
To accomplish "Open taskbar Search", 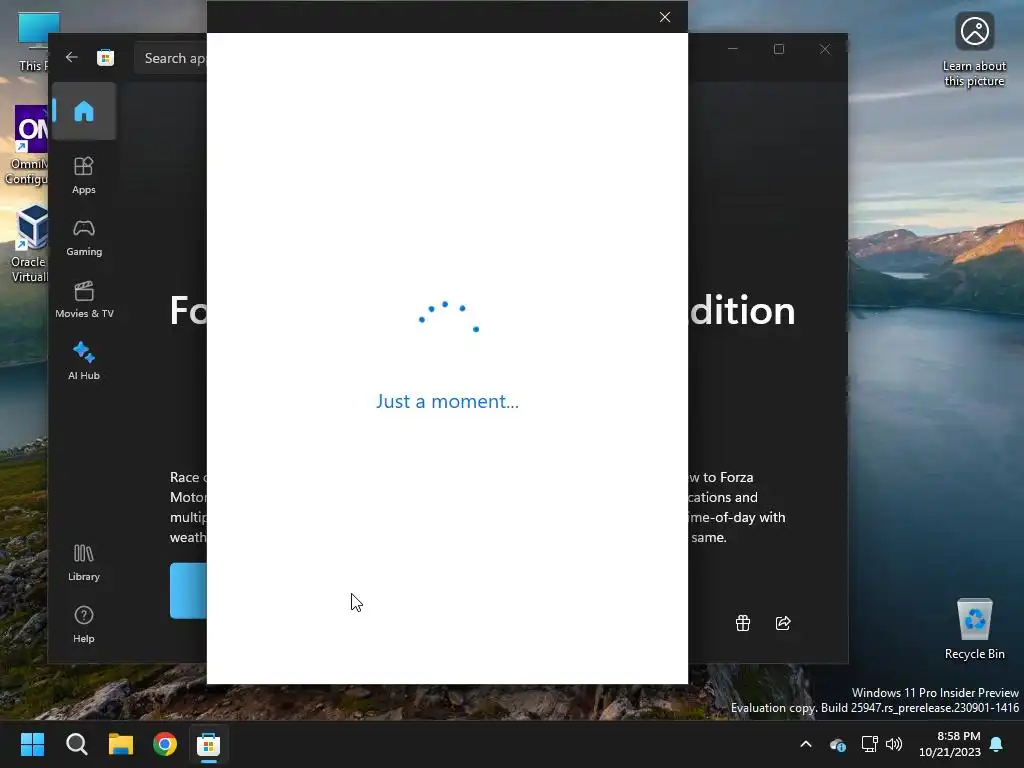I will (76, 744).
